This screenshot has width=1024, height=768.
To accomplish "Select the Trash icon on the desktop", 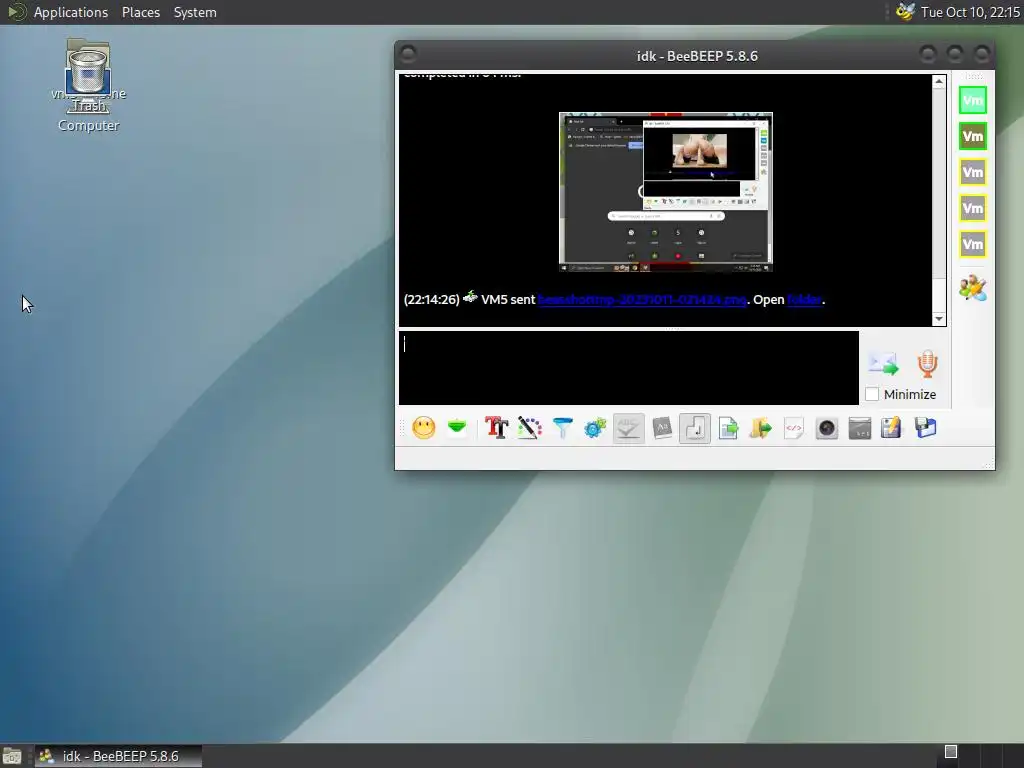I will tap(88, 78).
